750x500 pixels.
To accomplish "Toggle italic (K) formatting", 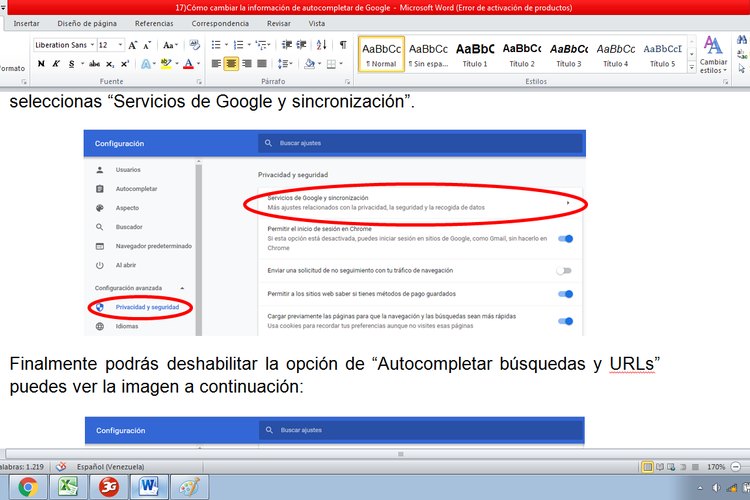I will point(56,64).
